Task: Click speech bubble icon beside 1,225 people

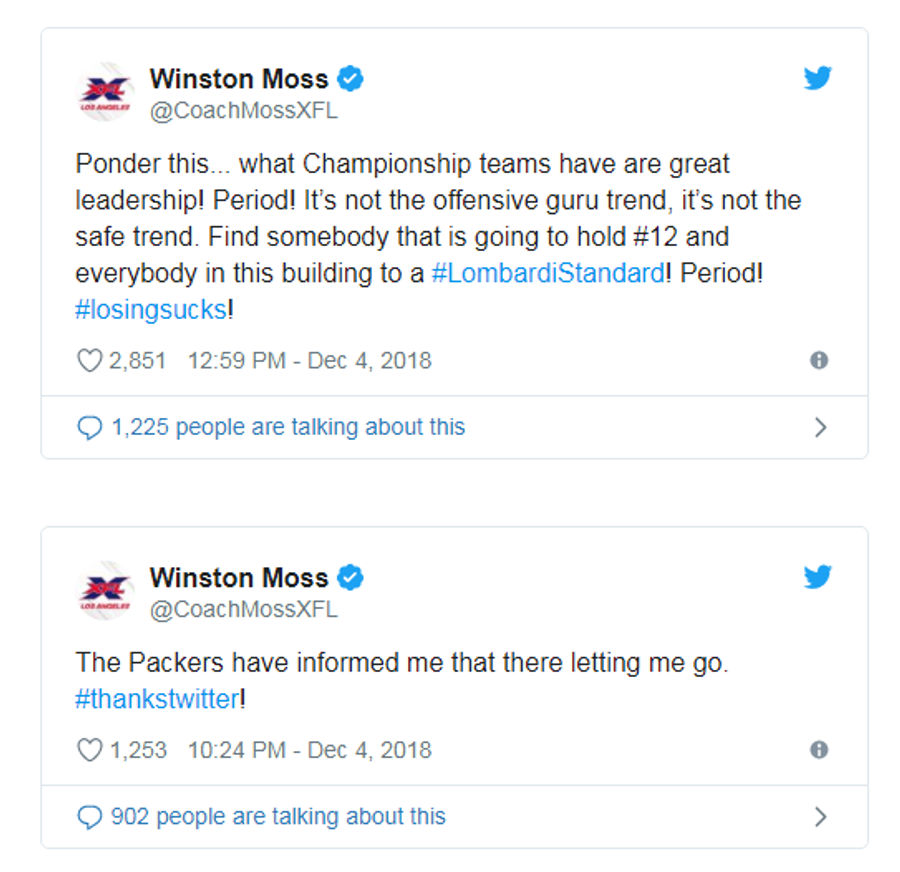Action: pyautogui.click(x=90, y=428)
